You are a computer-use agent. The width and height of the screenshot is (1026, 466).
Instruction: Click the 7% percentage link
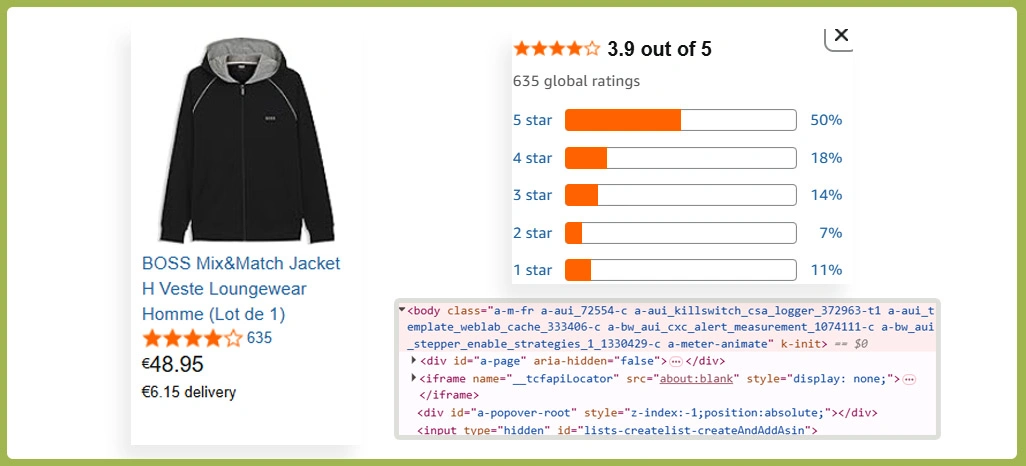point(830,233)
